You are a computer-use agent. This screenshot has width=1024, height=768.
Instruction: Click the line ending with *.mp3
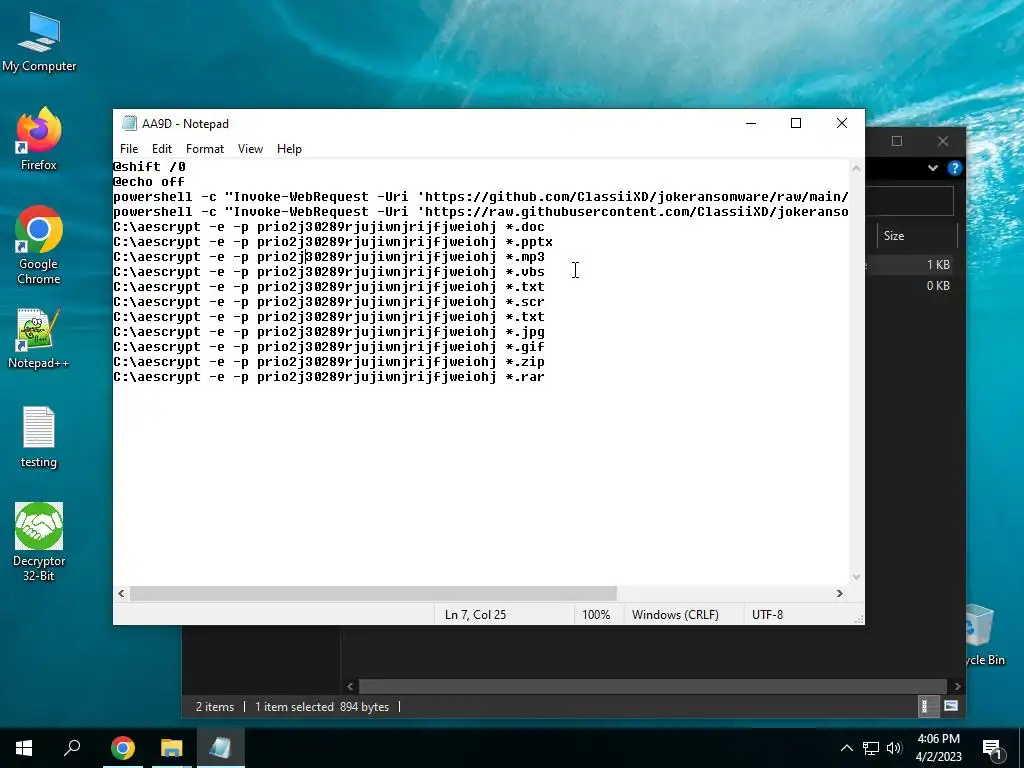click(x=328, y=257)
